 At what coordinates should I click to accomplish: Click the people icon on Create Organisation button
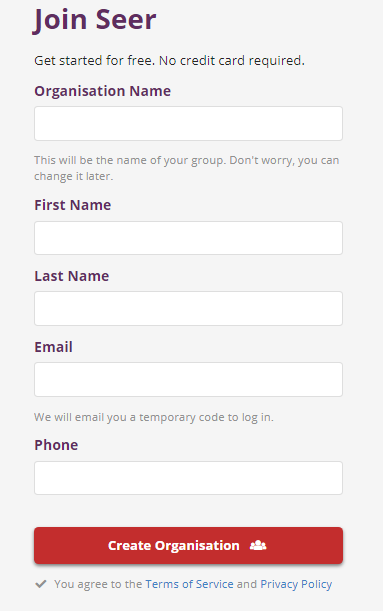(258, 545)
